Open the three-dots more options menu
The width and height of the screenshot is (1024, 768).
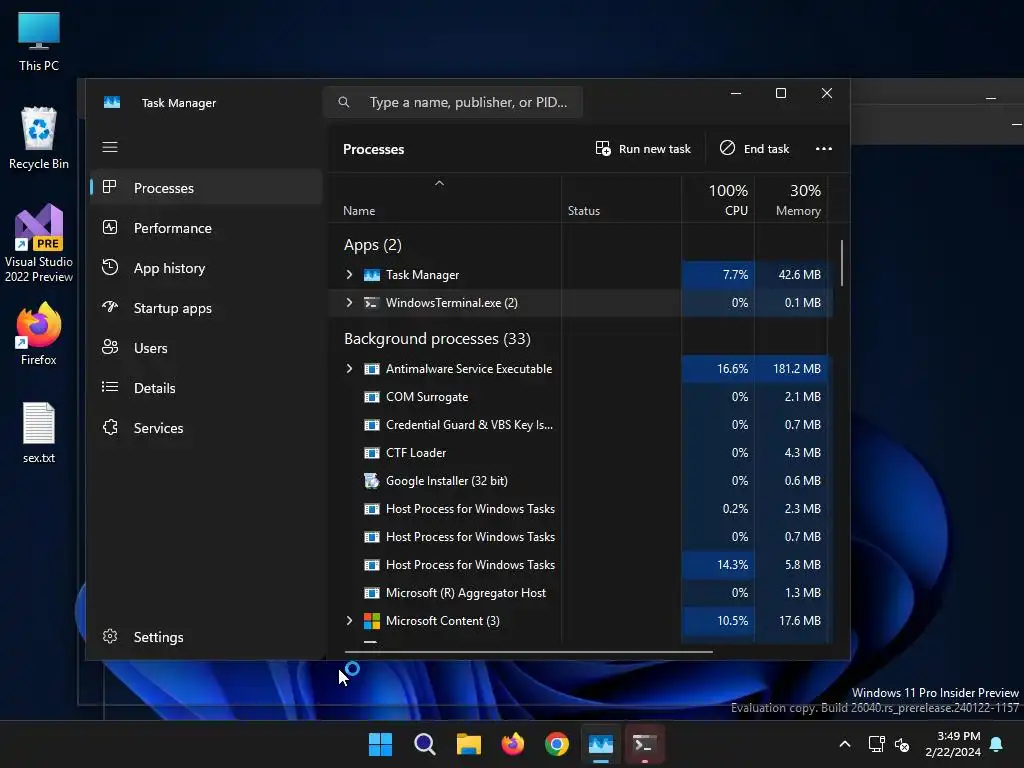click(x=824, y=149)
